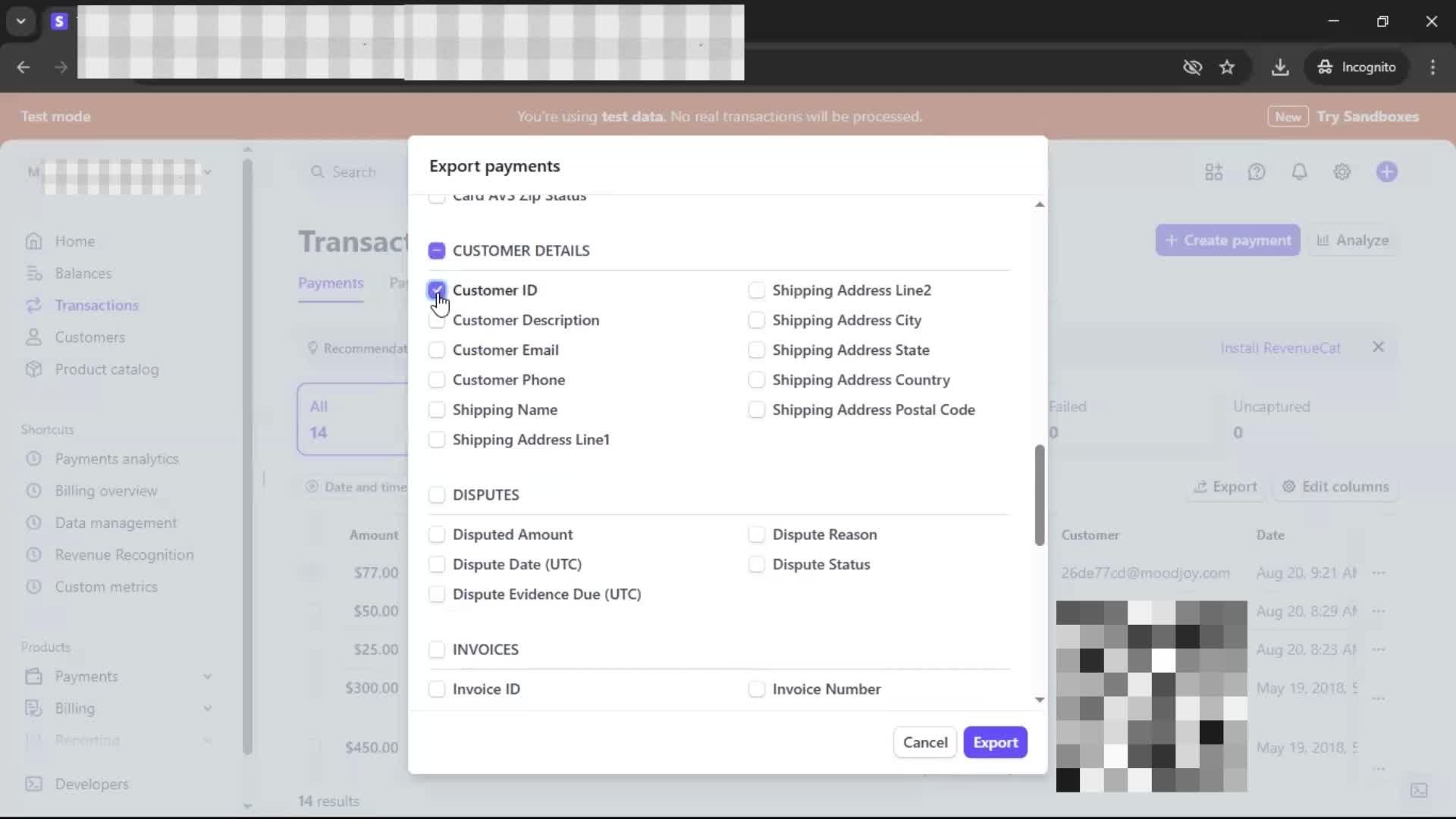Expand the Payments products section chevron
The image size is (1456, 819).
(x=207, y=676)
